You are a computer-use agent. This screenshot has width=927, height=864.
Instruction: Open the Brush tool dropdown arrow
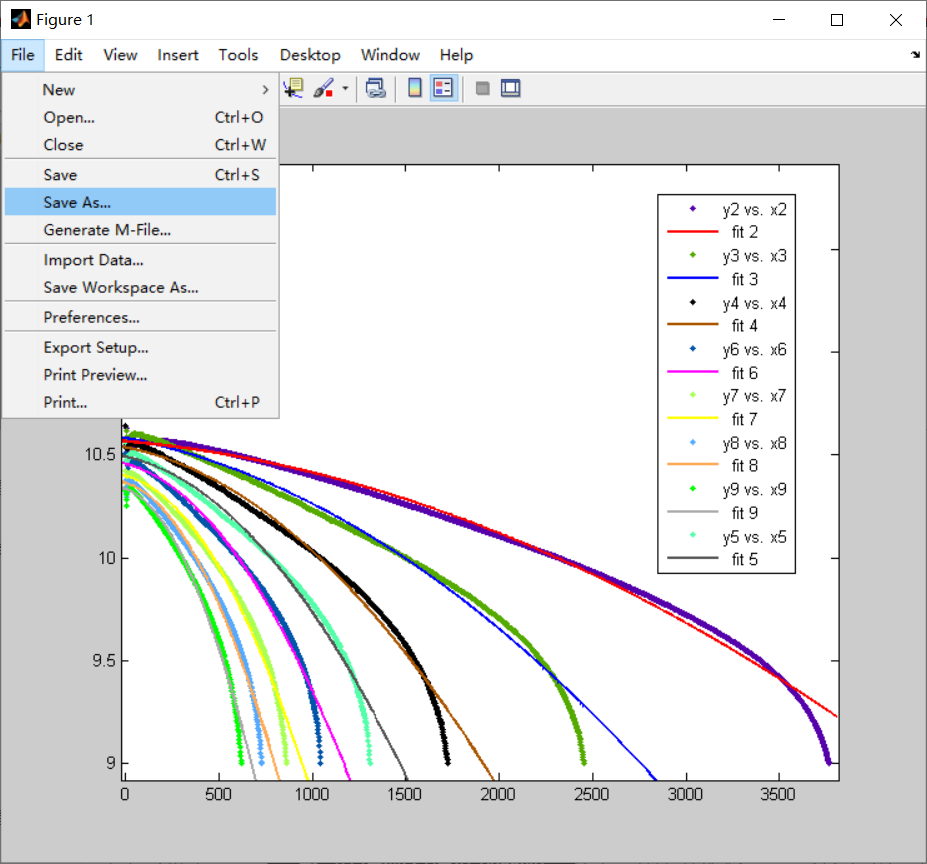point(344,88)
